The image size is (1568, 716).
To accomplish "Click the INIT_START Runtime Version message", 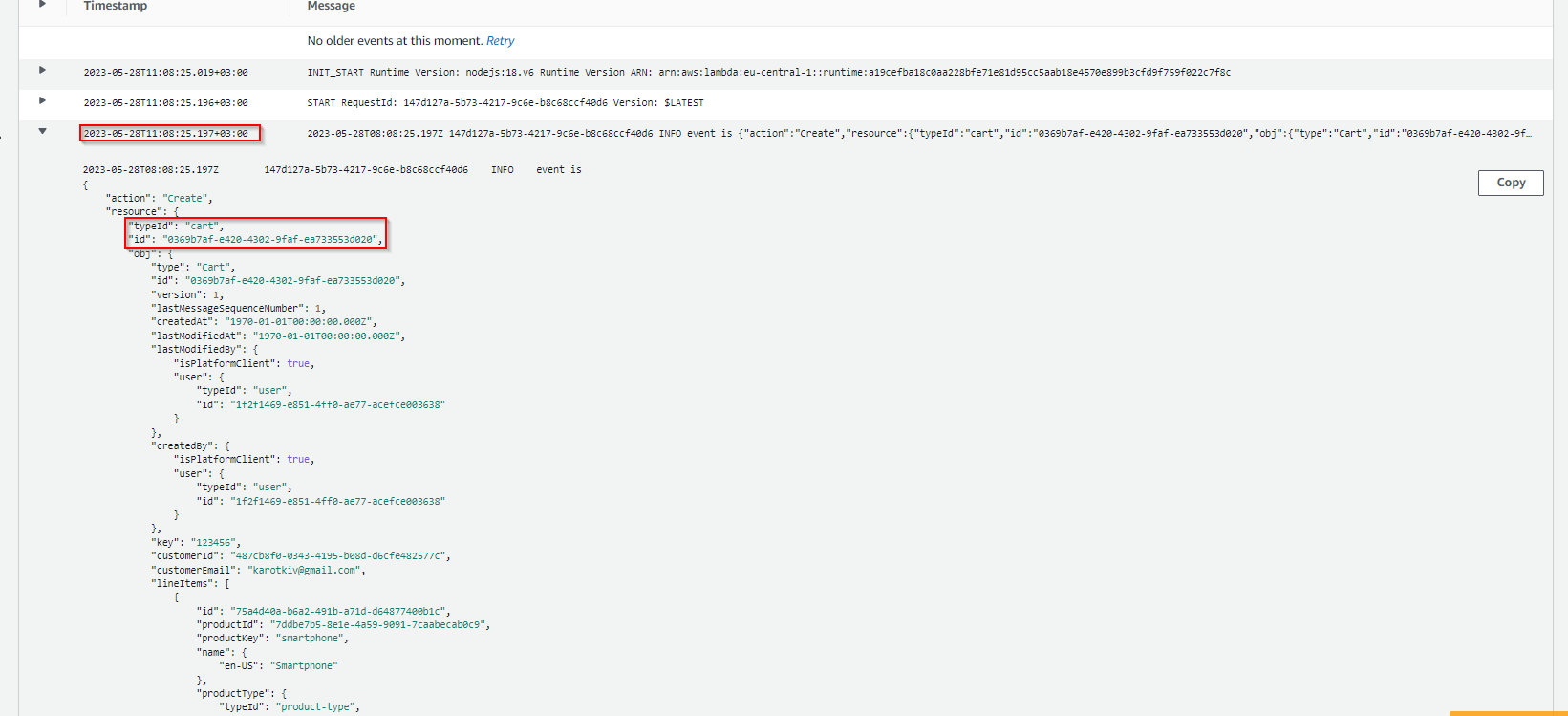I will click(x=768, y=73).
